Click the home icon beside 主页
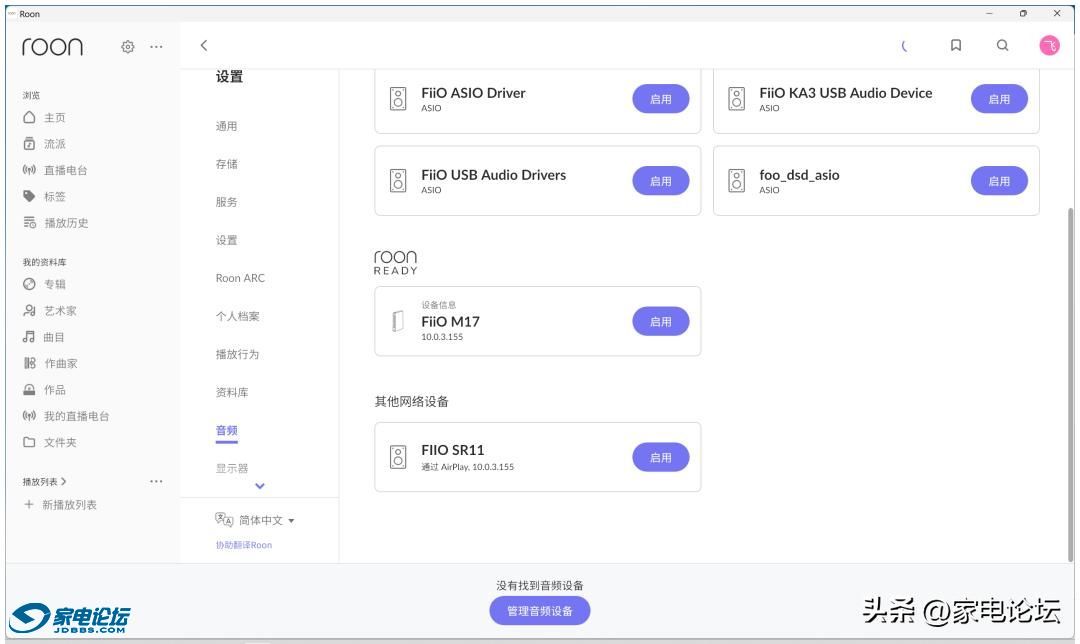 coord(29,117)
